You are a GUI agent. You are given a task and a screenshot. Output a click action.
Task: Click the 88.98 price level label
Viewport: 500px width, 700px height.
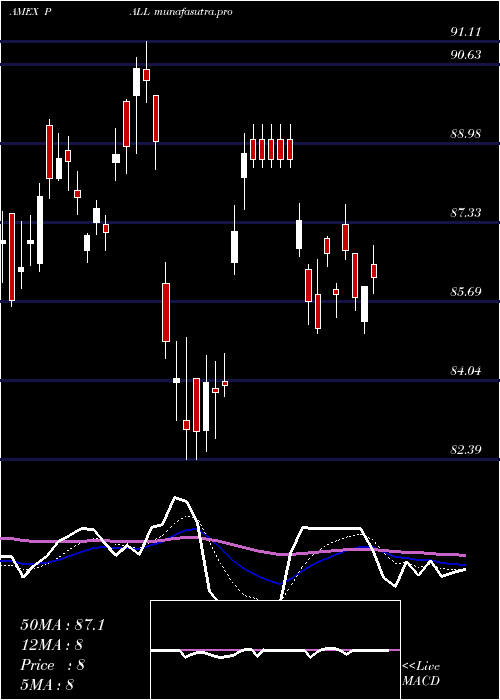pos(466,133)
